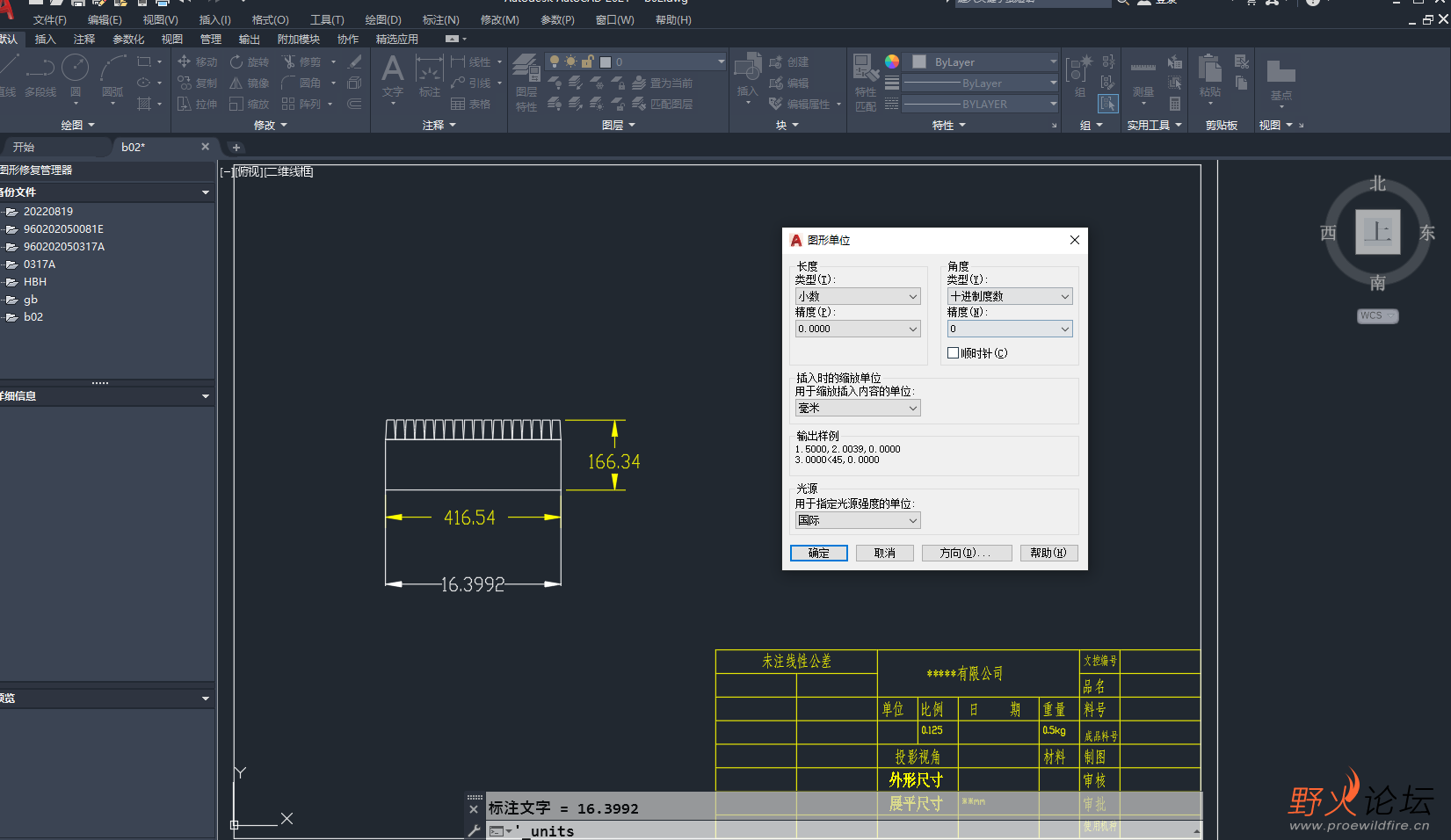Open Layer Properties (图层特性) manager
The width and height of the screenshot is (1451, 840).
(x=526, y=83)
